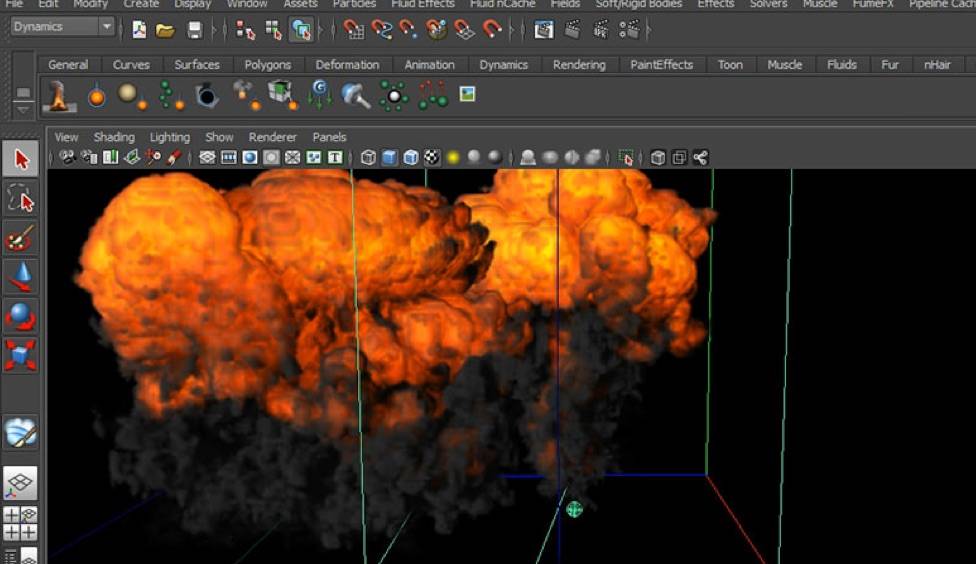Activate the Move tool
The width and height of the screenshot is (976, 564).
[x=20, y=276]
